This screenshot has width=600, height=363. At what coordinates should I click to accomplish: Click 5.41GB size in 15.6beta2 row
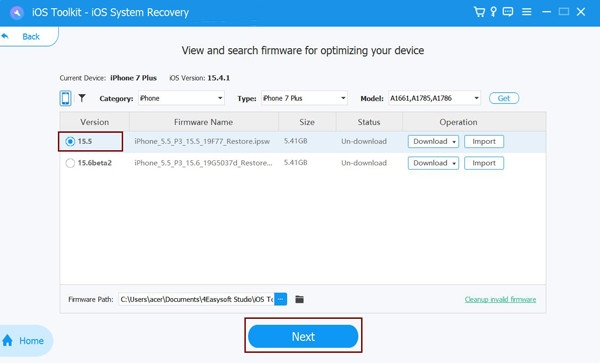click(295, 163)
